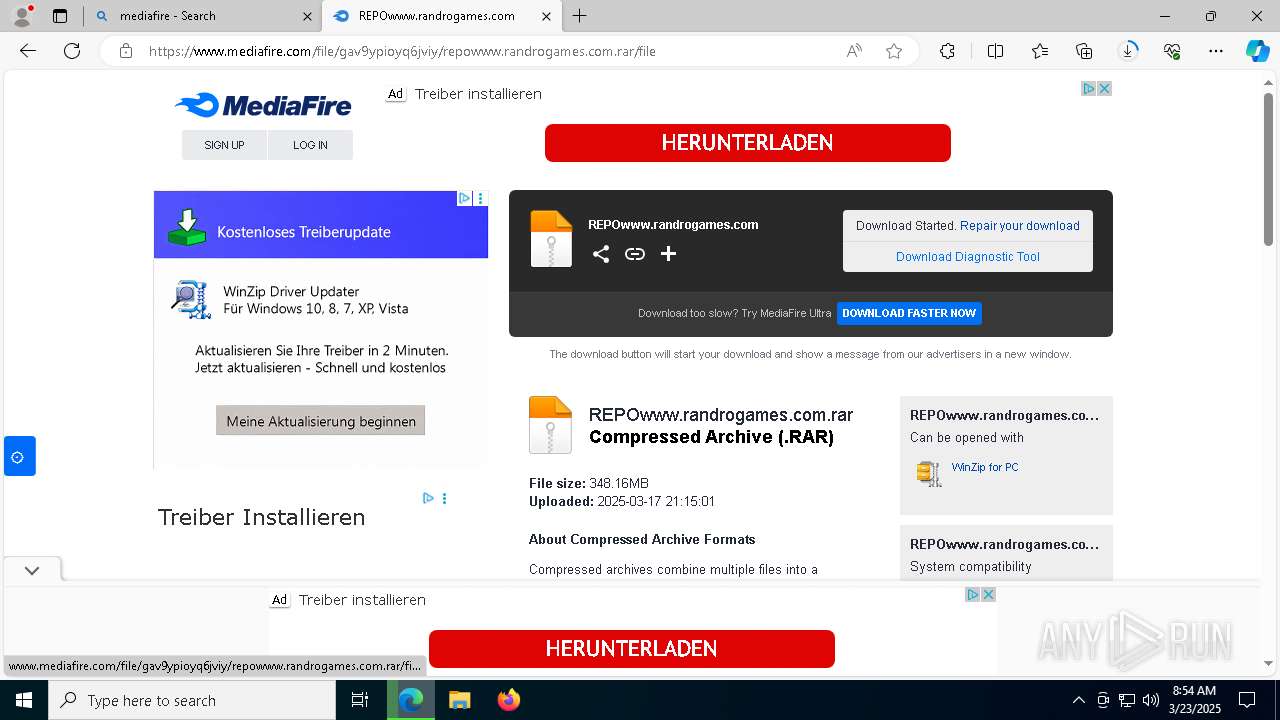Close the mediafire - Search tab
This screenshot has height=720, width=1280.
click(x=307, y=16)
